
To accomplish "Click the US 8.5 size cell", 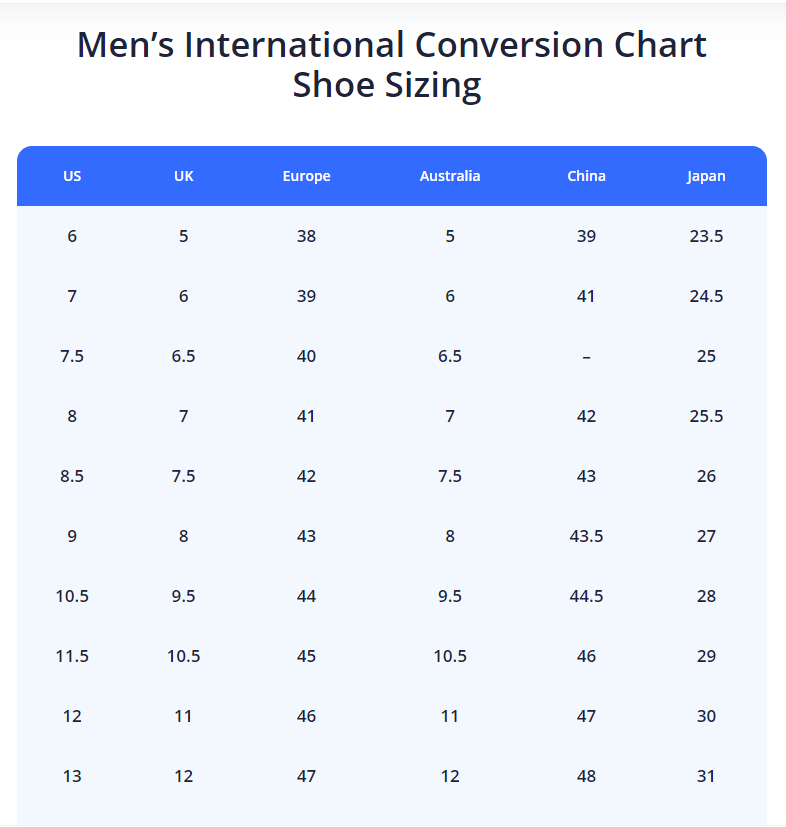I will tap(72, 476).
